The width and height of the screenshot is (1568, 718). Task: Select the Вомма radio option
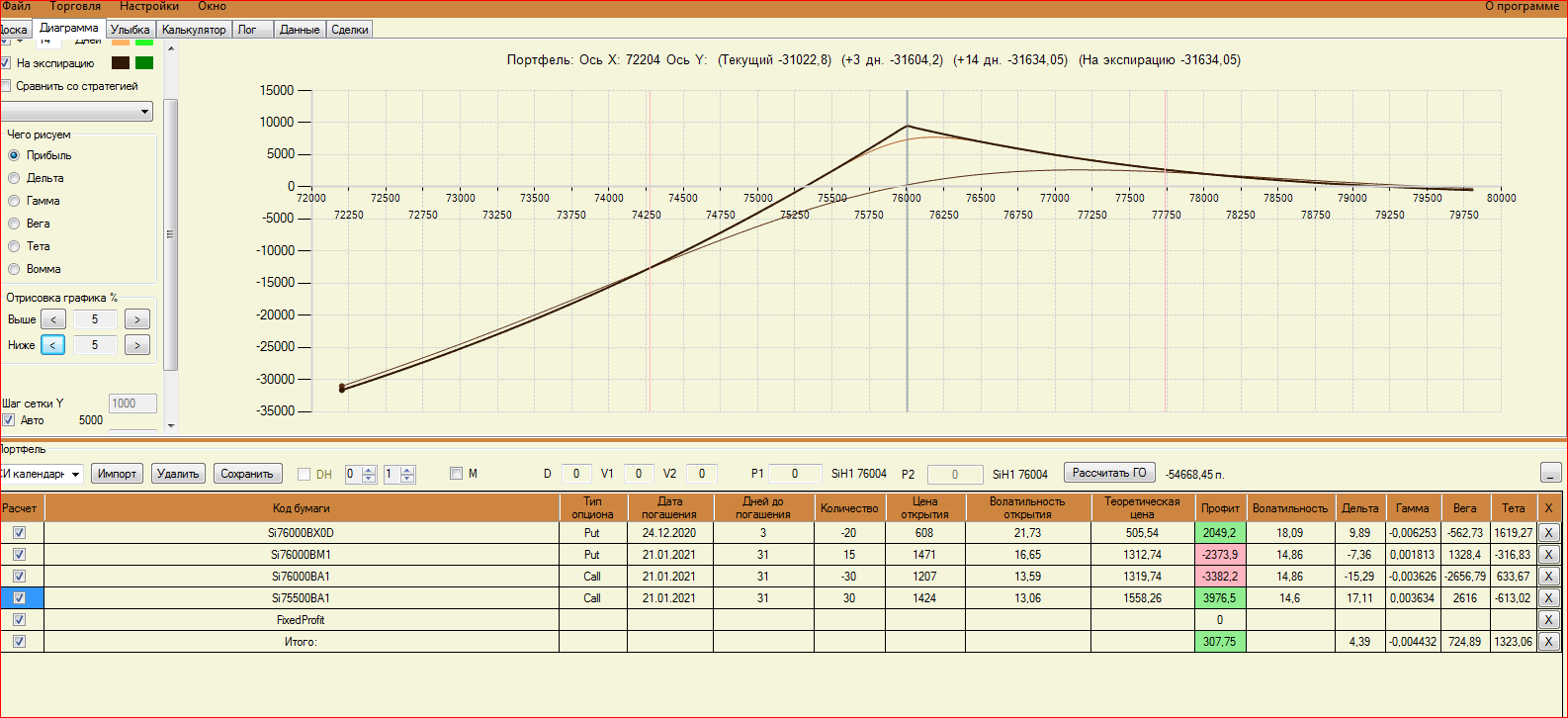coord(14,269)
